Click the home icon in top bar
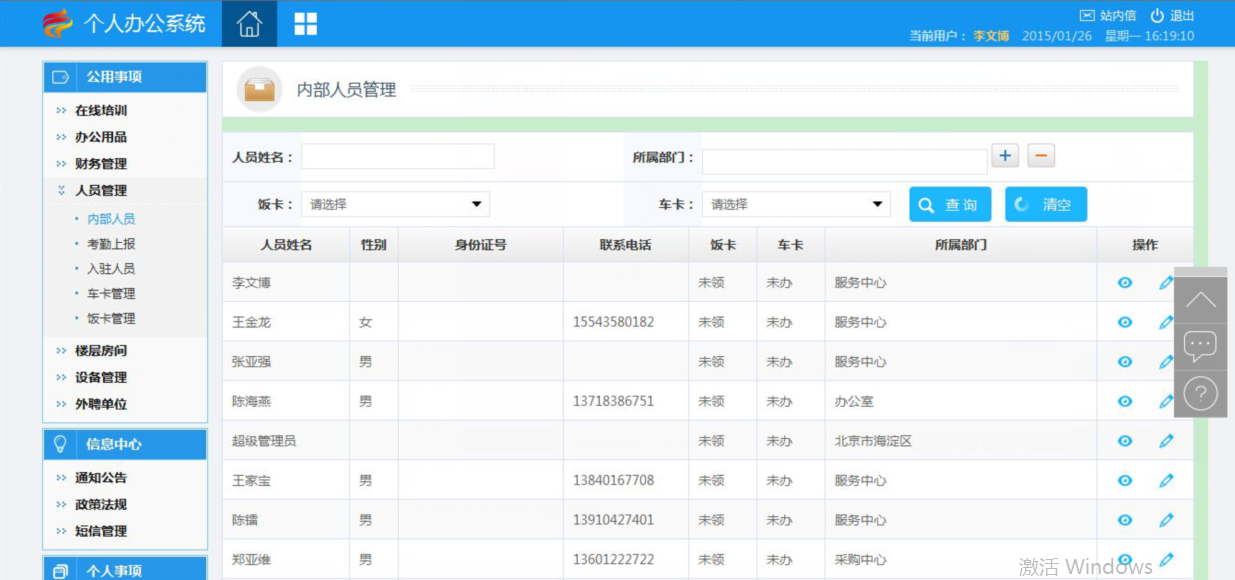The height and width of the screenshot is (580, 1235). (249, 24)
